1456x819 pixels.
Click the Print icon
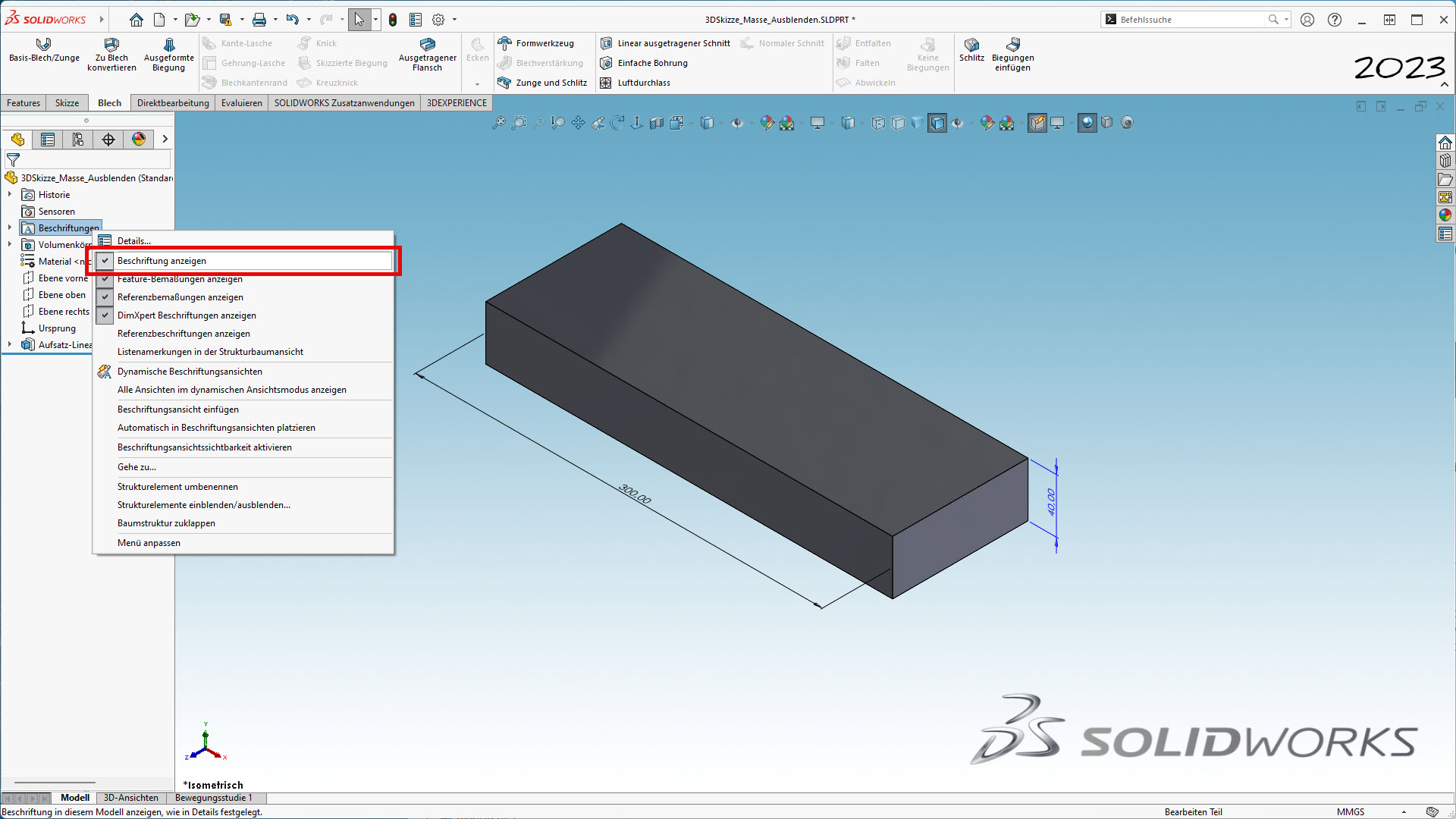(x=259, y=20)
